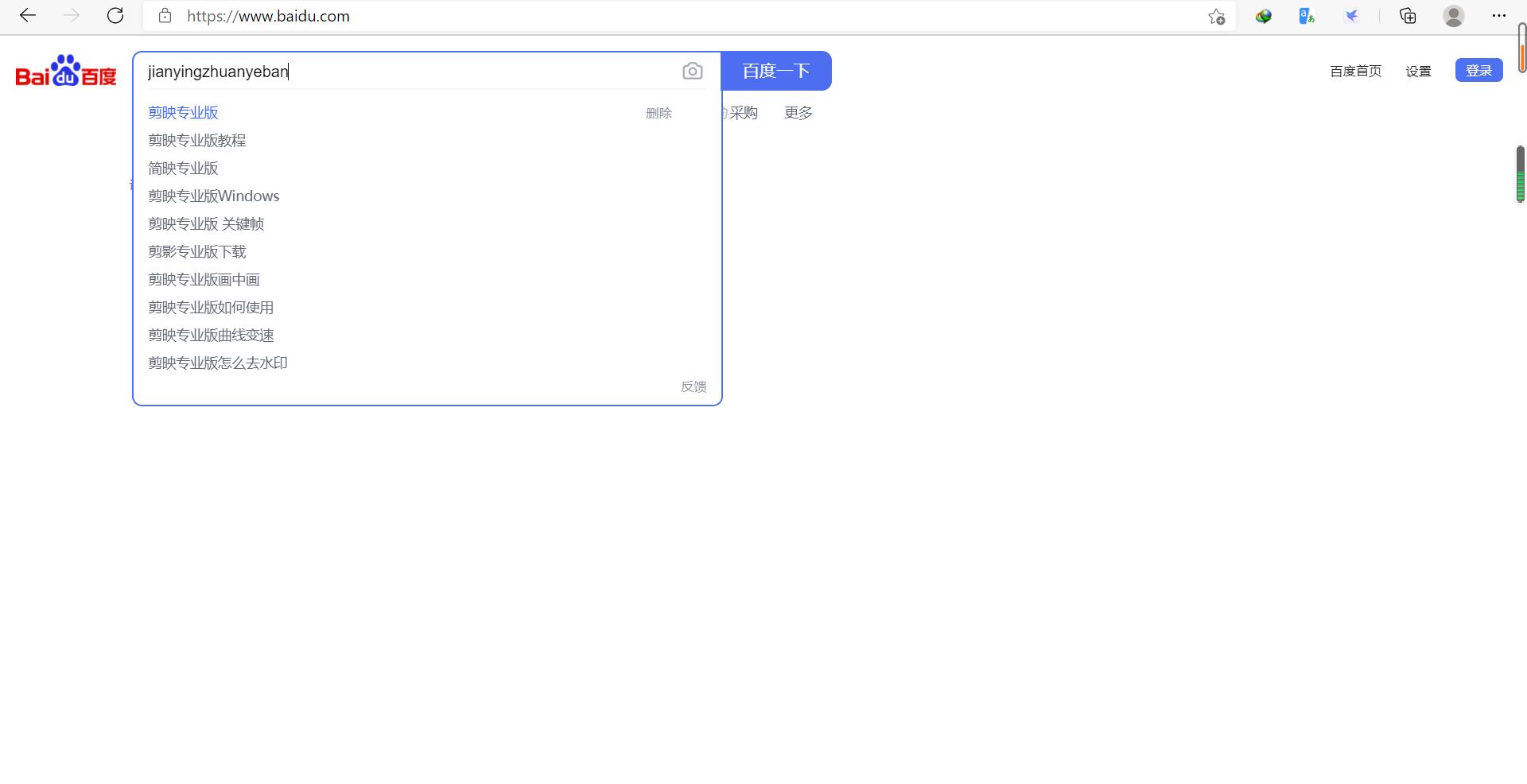The width and height of the screenshot is (1527, 784).
Task: Go to 百度首页 link
Action: coord(1355,72)
